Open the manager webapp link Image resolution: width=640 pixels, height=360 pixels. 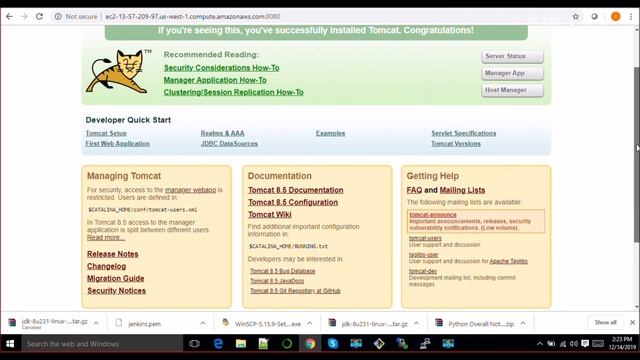191,190
